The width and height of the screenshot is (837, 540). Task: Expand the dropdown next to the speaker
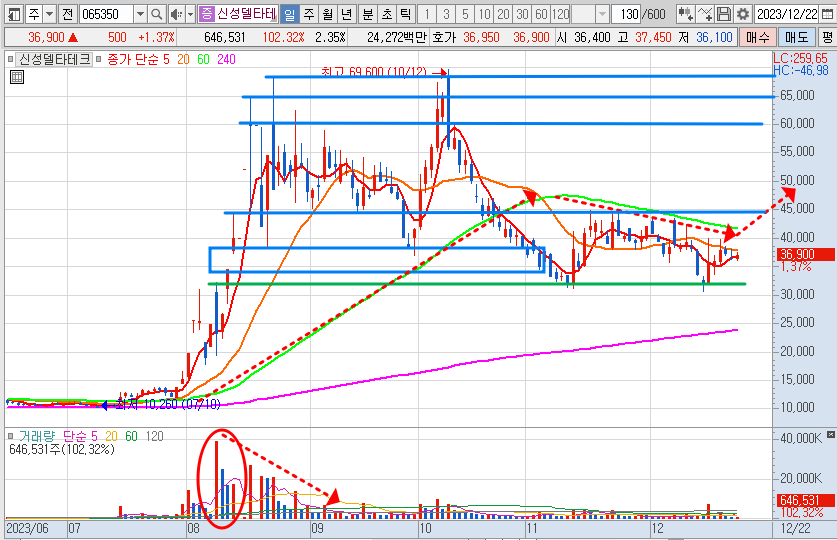(x=190, y=14)
